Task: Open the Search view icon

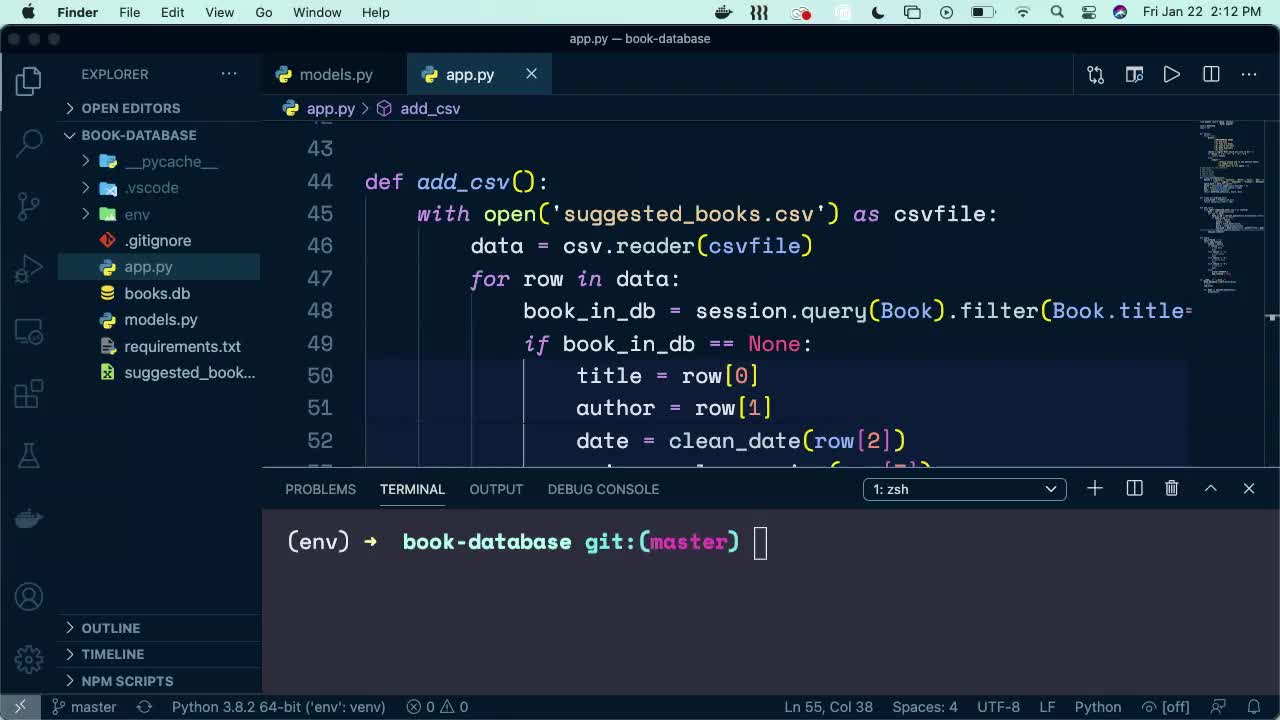Action: click(x=29, y=143)
